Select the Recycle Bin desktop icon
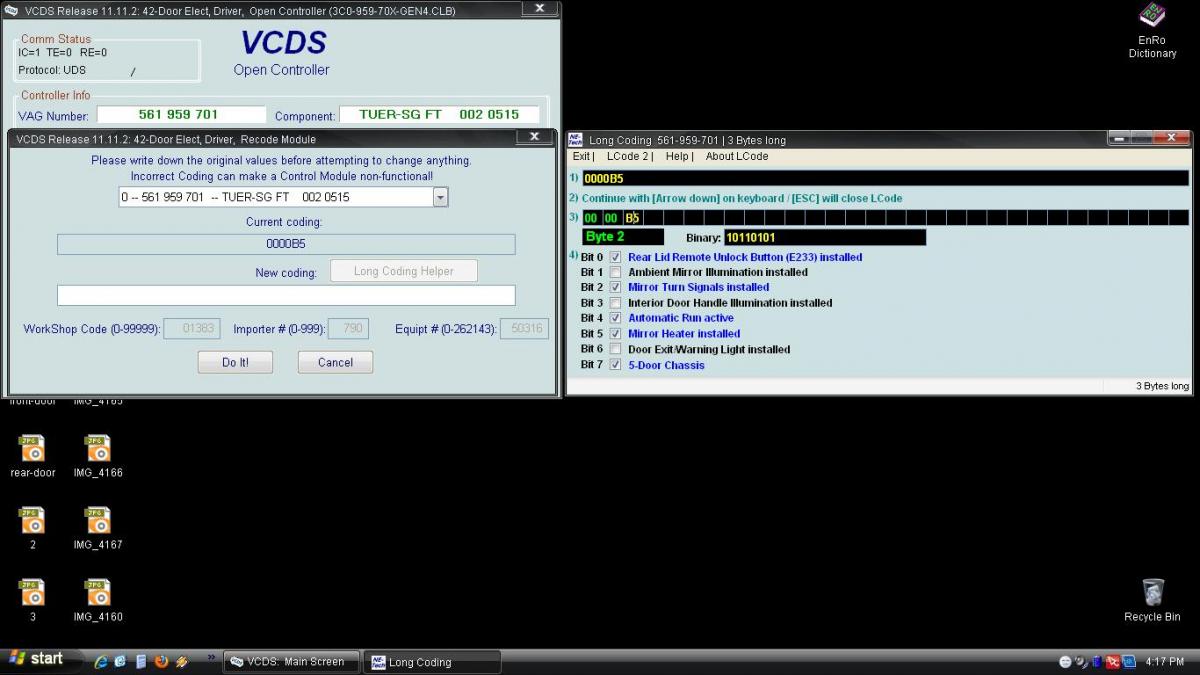 [x=1152, y=600]
